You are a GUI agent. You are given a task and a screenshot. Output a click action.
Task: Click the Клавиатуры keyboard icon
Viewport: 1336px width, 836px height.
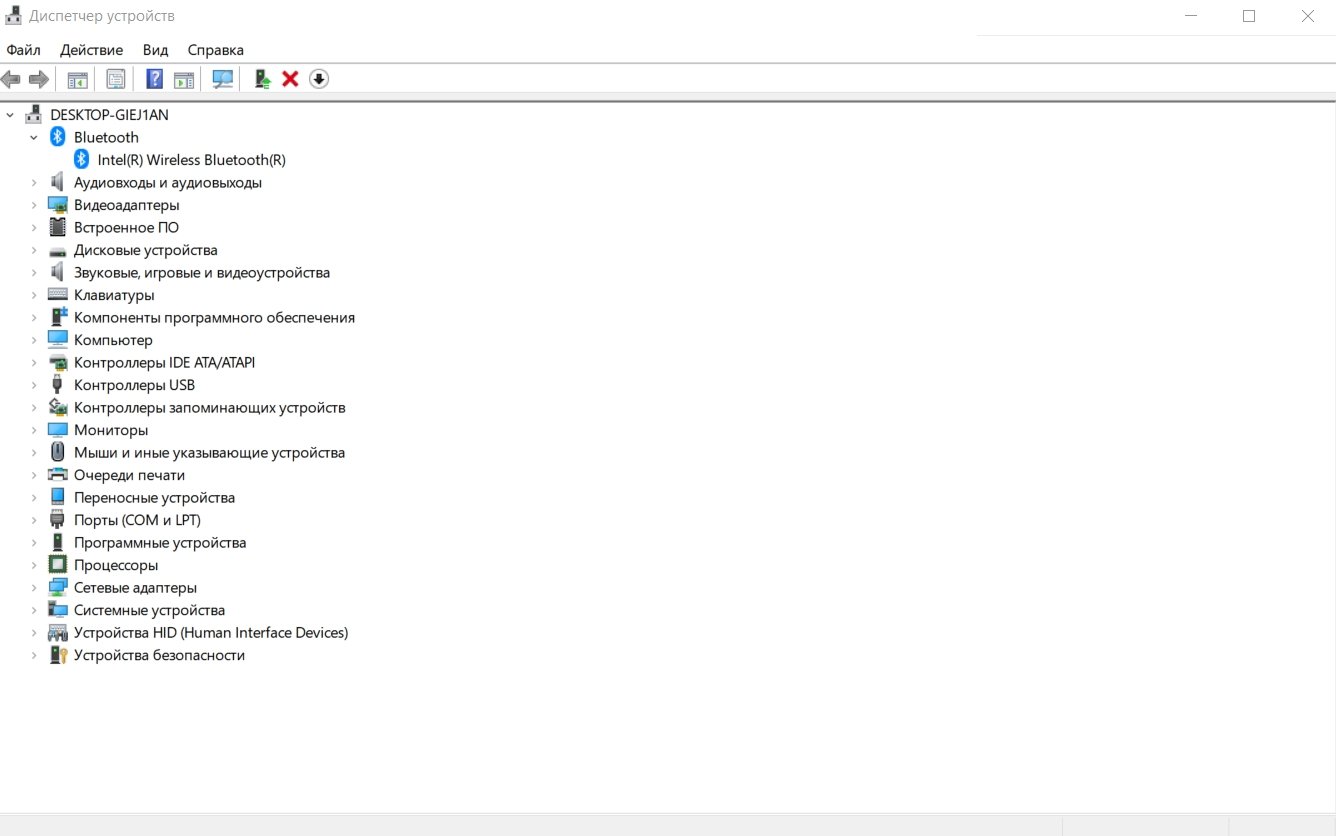pos(58,295)
